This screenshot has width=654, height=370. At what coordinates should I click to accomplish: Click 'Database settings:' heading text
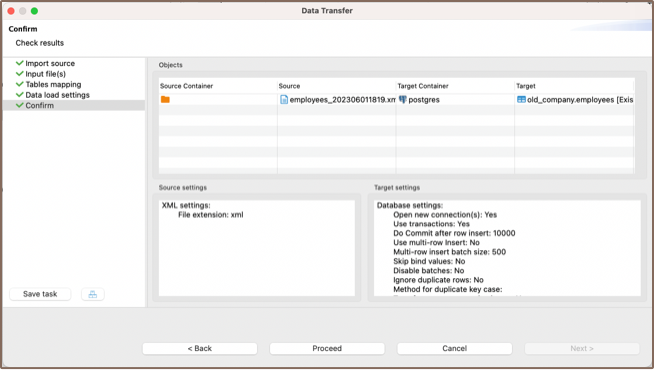(x=410, y=205)
